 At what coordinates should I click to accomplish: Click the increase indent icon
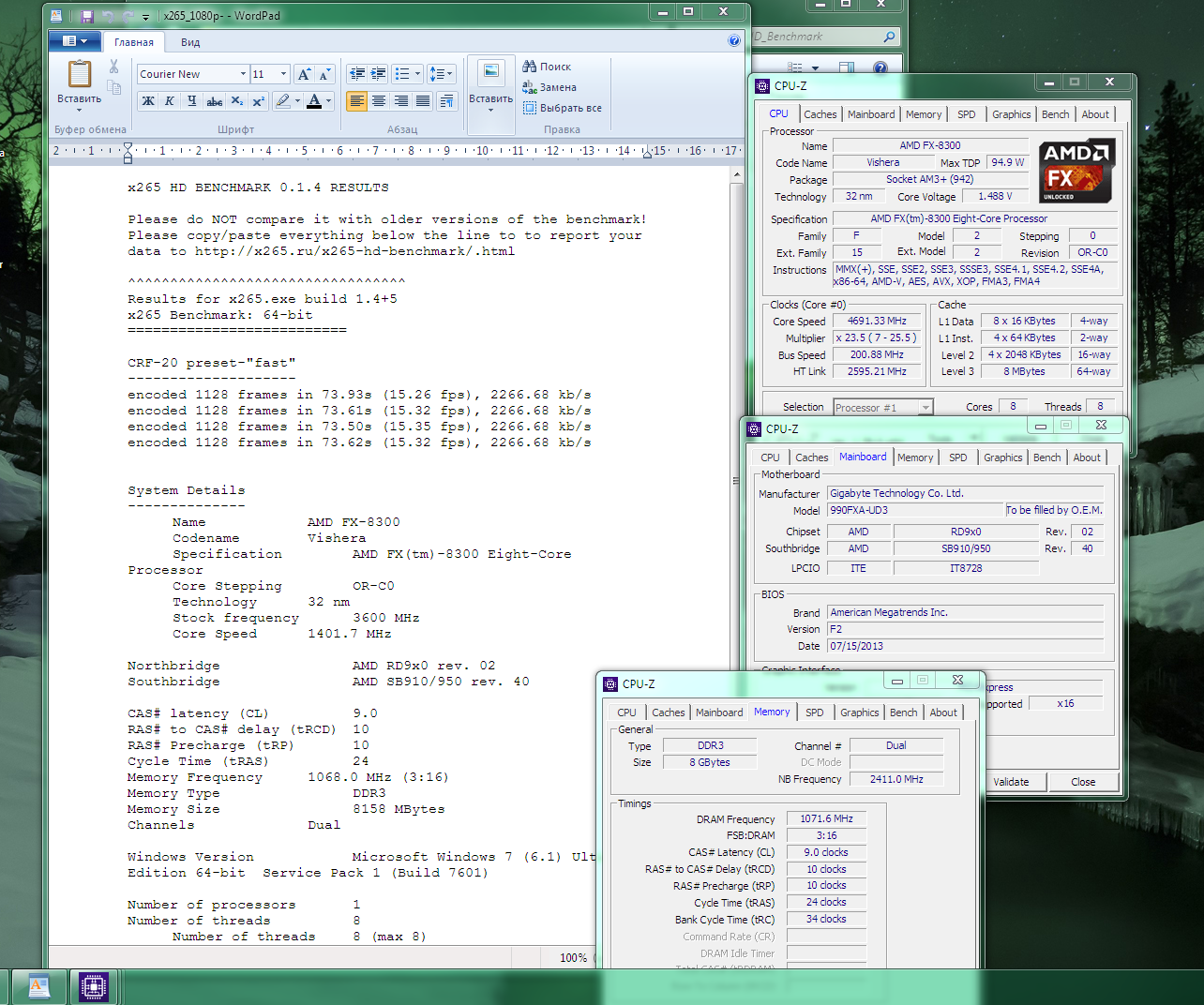[x=378, y=74]
